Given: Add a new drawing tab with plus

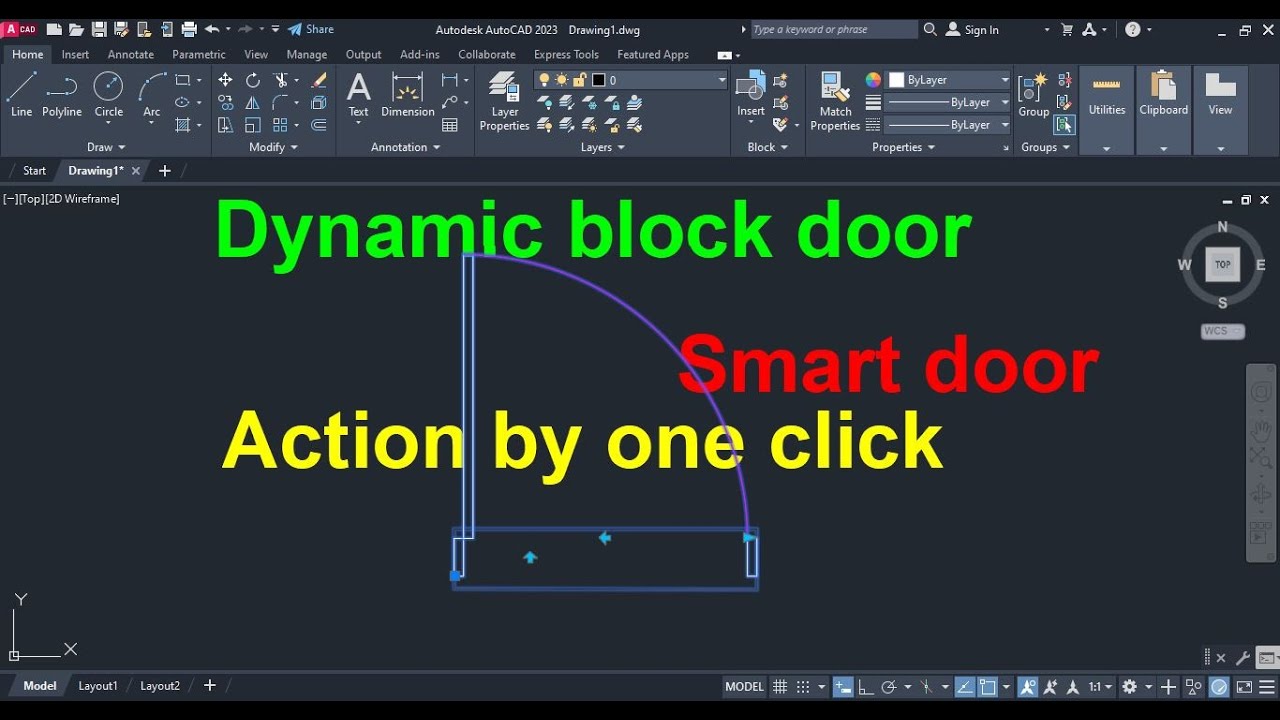Looking at the screenshot, I should 165,171.
